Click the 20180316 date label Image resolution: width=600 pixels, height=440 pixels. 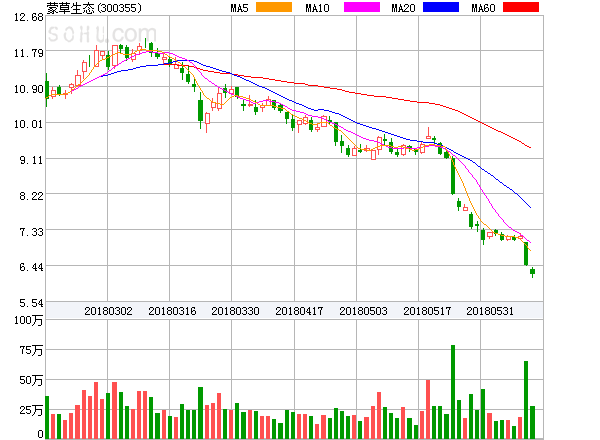[x=172, y=311]
